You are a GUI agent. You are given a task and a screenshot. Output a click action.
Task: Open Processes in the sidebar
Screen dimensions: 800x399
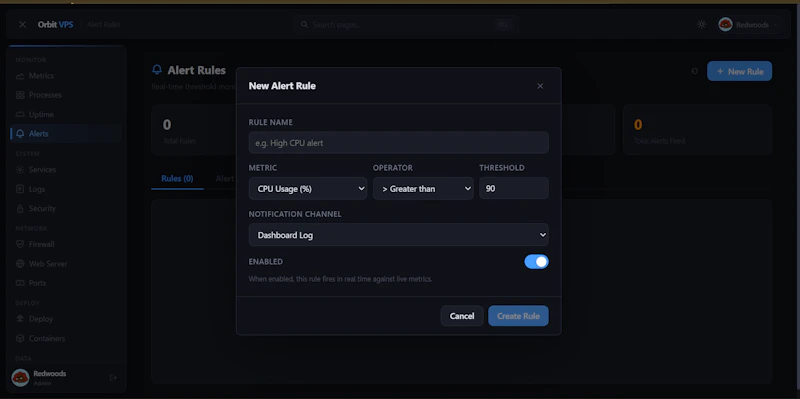tap(66, 95)
